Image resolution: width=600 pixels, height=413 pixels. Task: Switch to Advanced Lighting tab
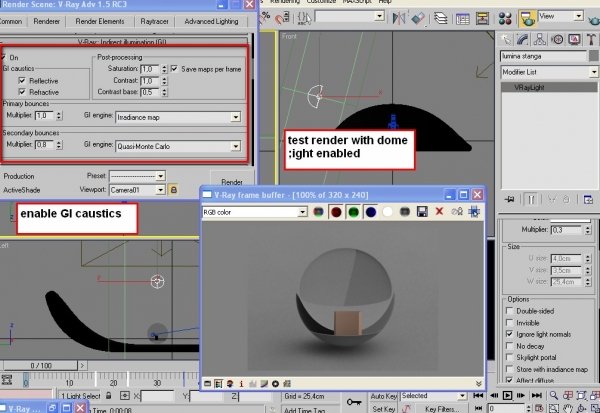point(211,21)
